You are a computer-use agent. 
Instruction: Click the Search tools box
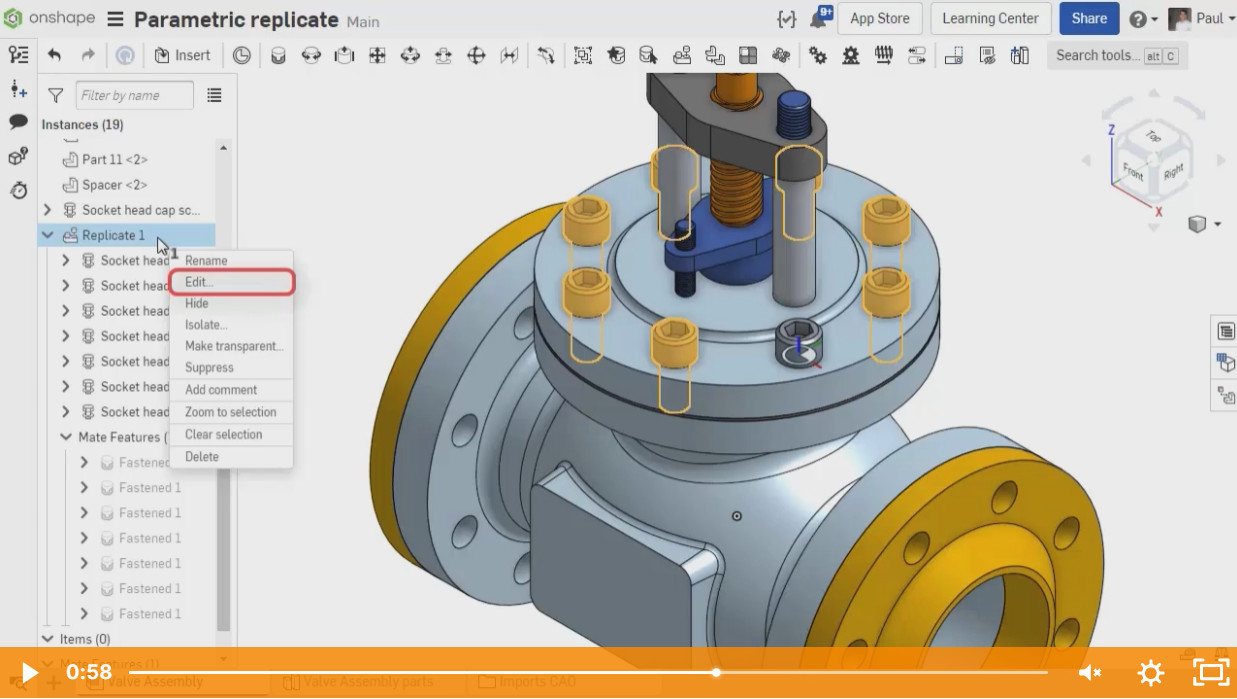click(1118, 56)
